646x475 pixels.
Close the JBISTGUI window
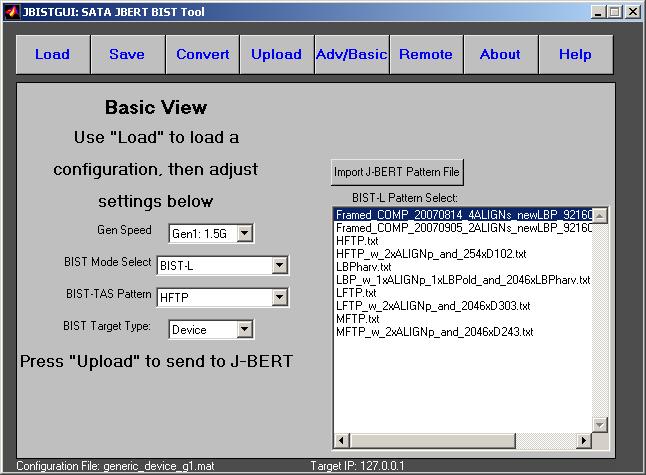coord(633,12)
